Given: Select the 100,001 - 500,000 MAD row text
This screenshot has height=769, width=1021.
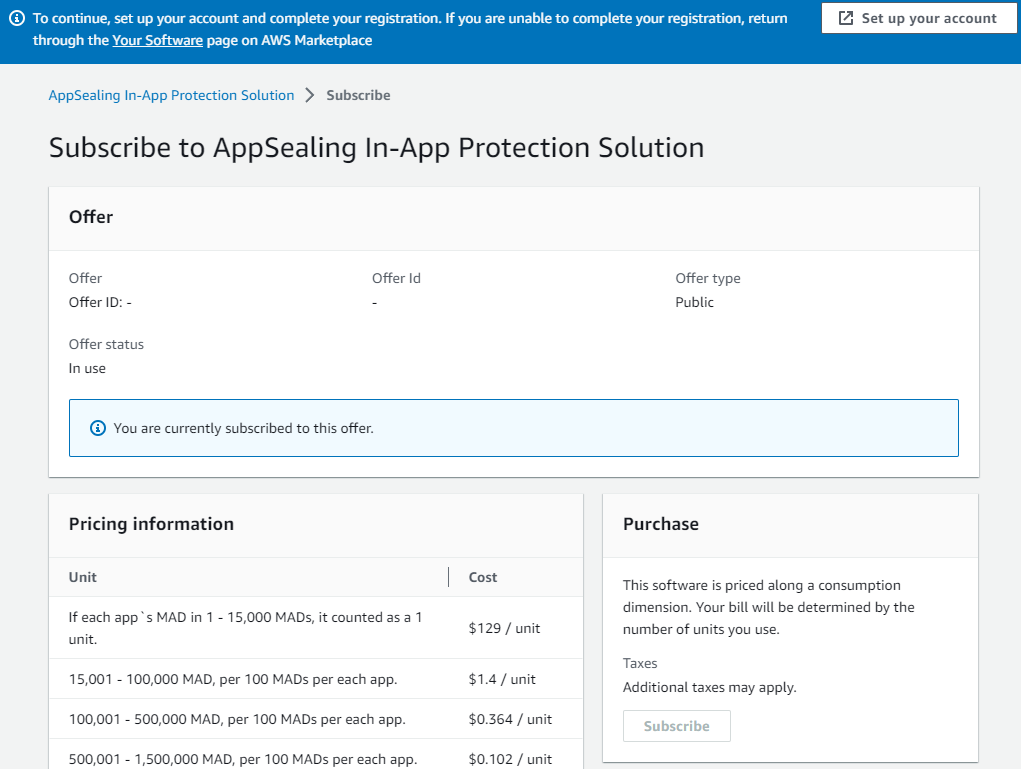Looking at the screenshot, I should coord(237,719).
